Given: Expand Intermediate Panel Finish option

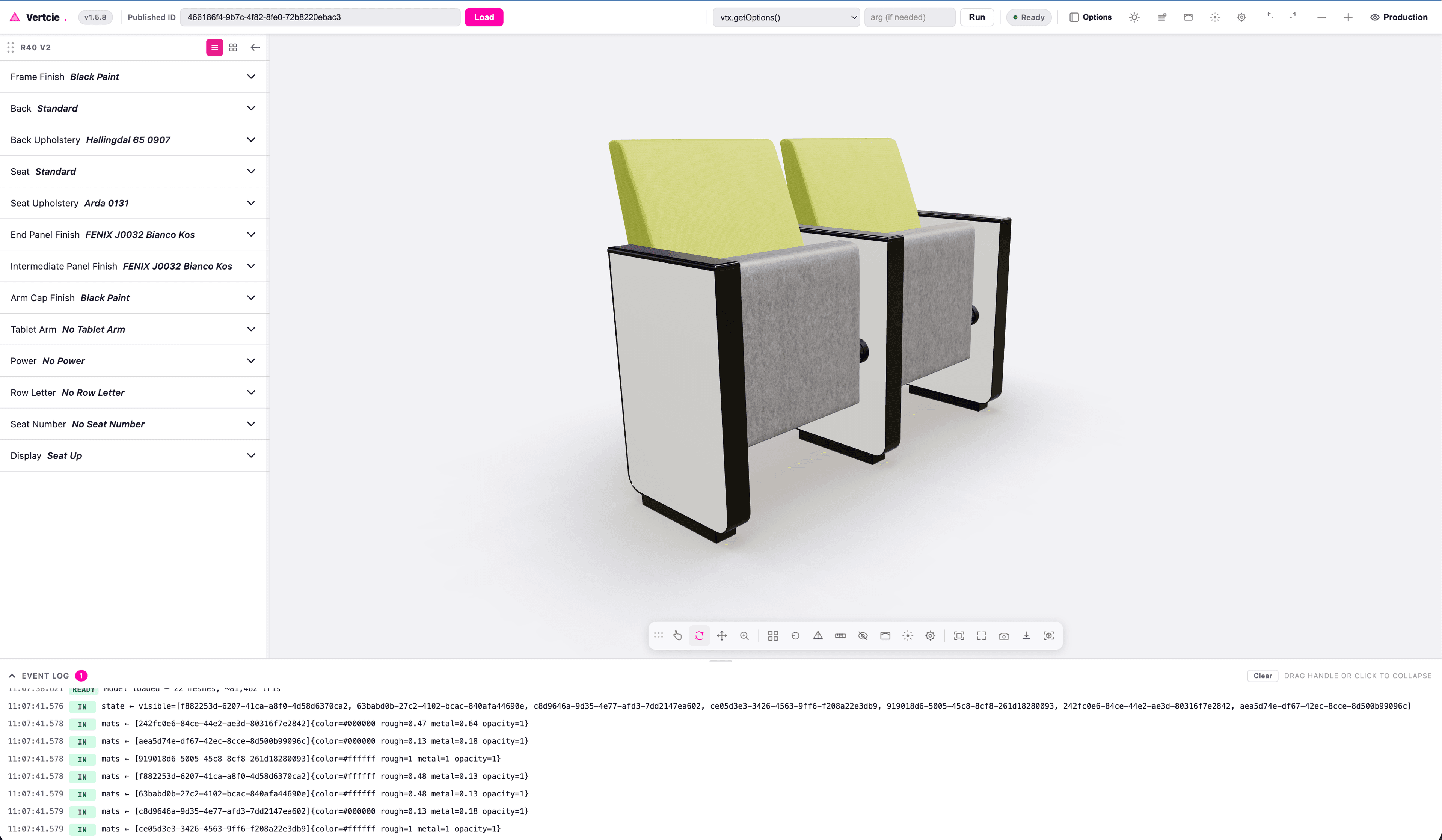Looking at the screenshot, I should click(x=134, y=266).
